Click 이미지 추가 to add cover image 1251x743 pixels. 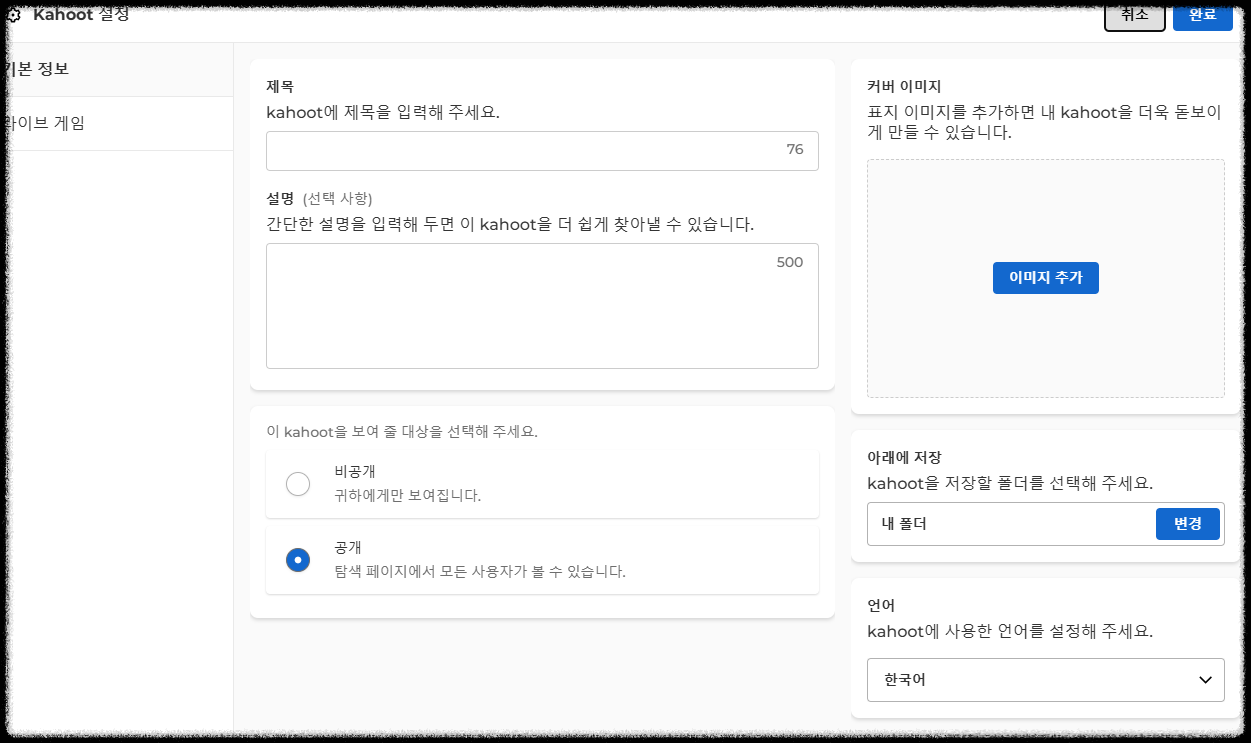pyautogui.click(x=1045, y=277)
